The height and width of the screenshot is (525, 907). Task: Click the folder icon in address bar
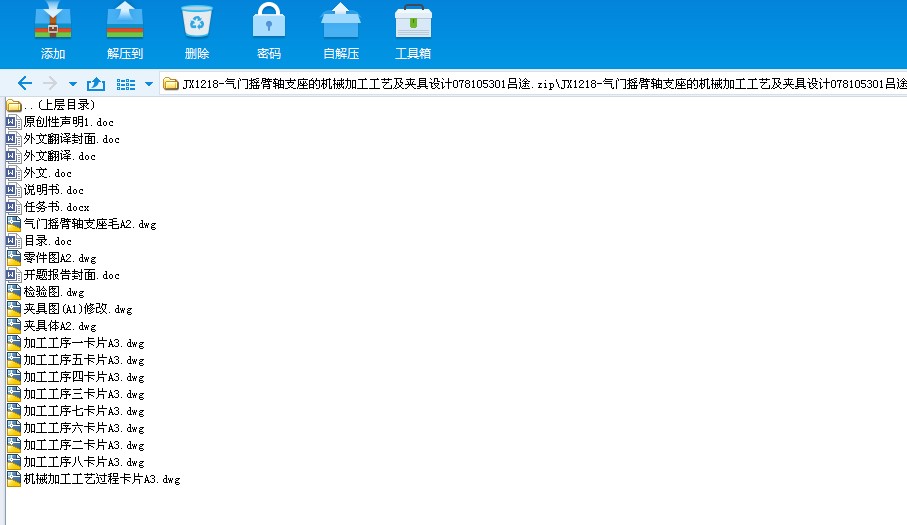pyautogui.click(x=171, y=84)
